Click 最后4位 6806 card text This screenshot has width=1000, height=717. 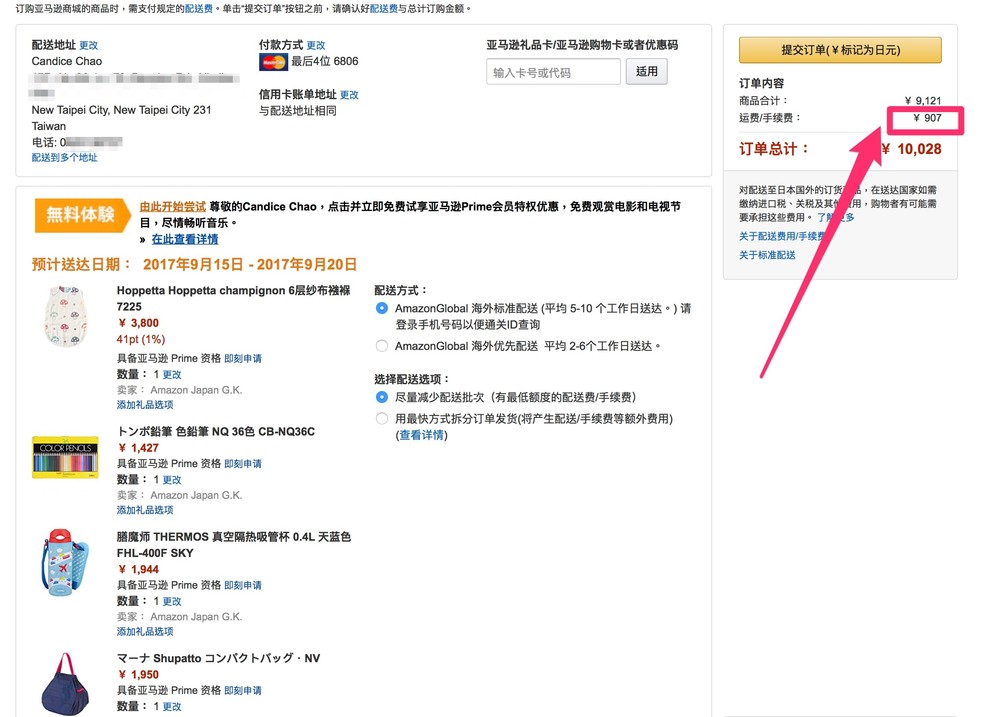coord(325,62)
